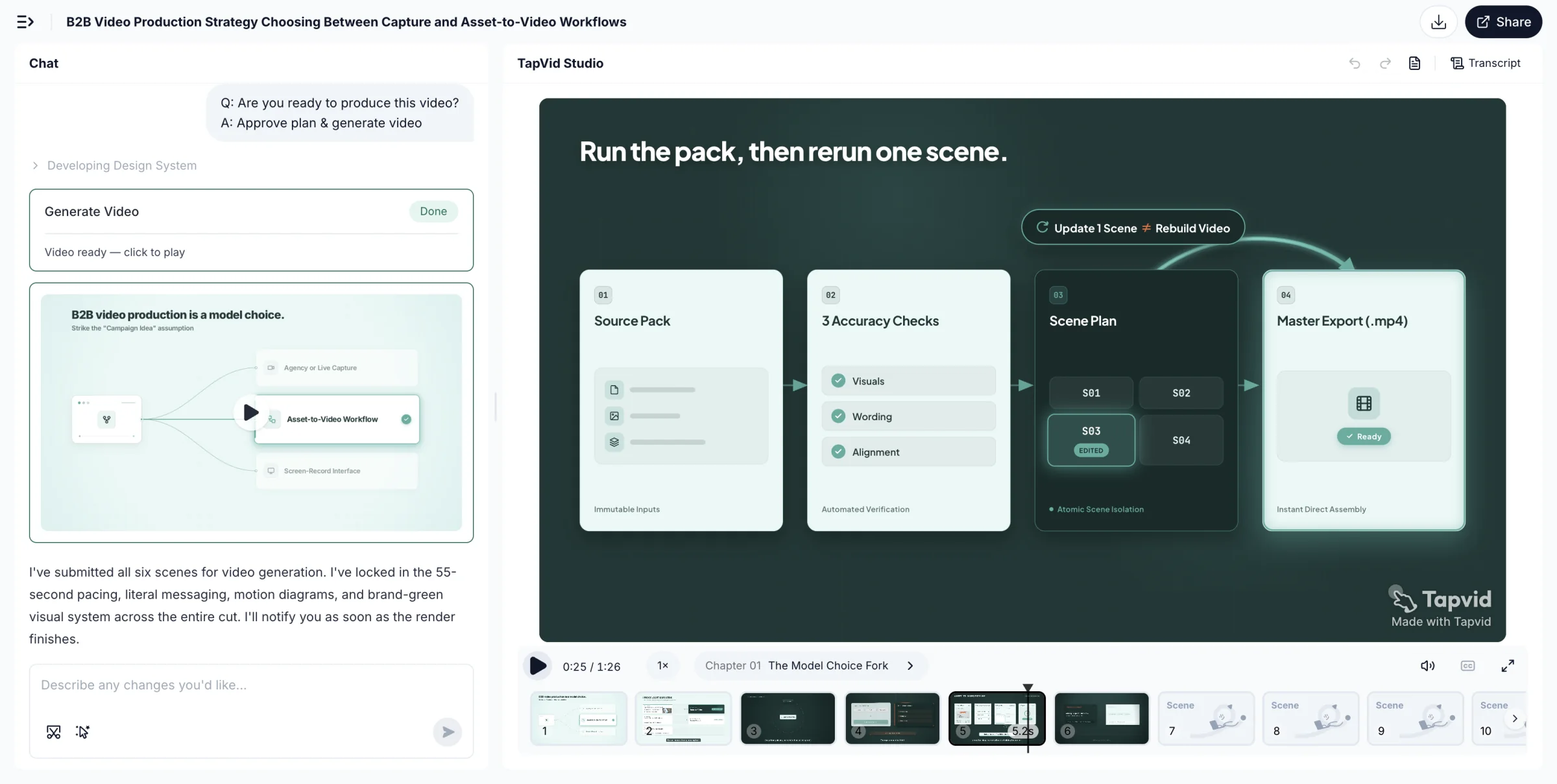Click next arrow on scene strip
Image resolution: width=1557 pixels, height=784 pixels.
tap(1515, 719)
